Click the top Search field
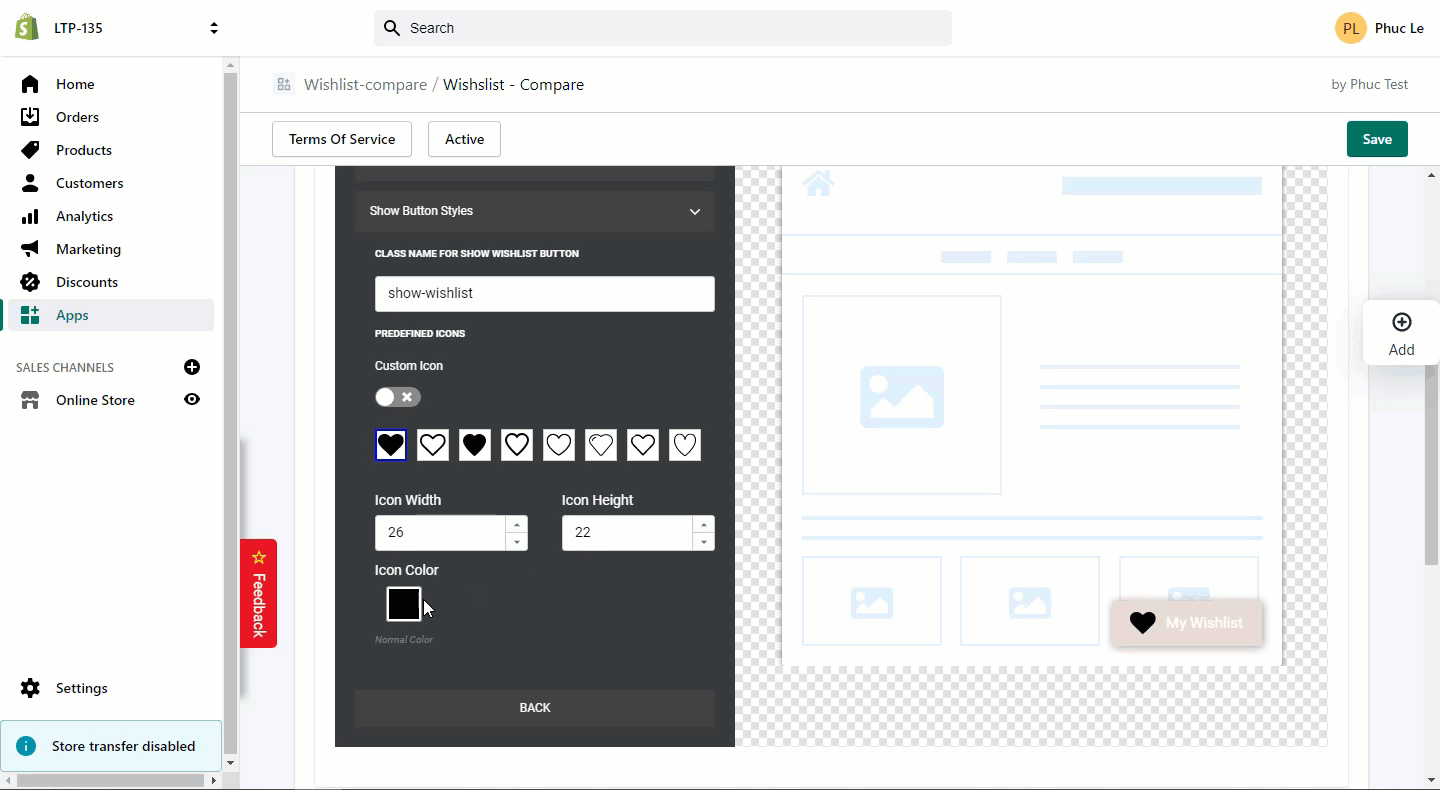The image size is (1440, 790). [x=663, y=28]
